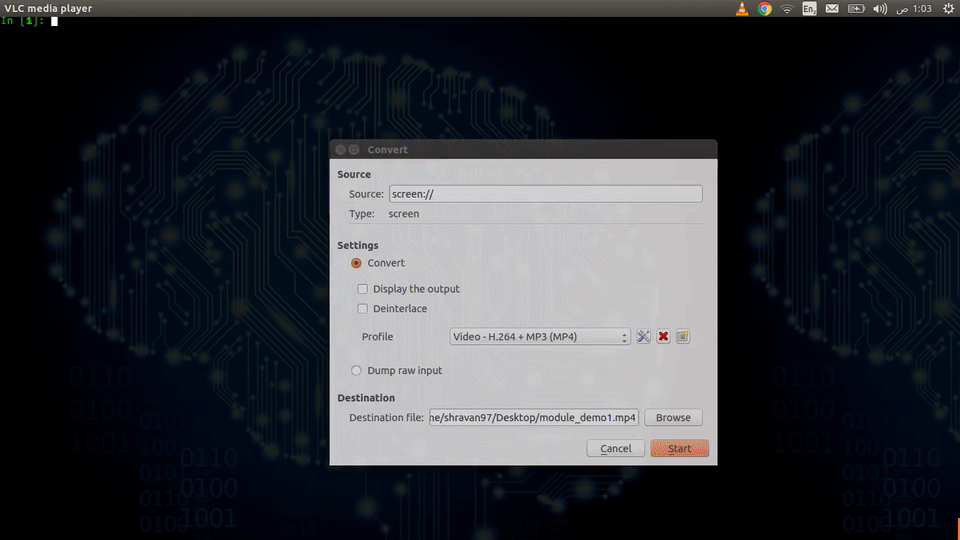Click into the Source field containing screen://
The image size is (960, 540).
pos(545,194)
